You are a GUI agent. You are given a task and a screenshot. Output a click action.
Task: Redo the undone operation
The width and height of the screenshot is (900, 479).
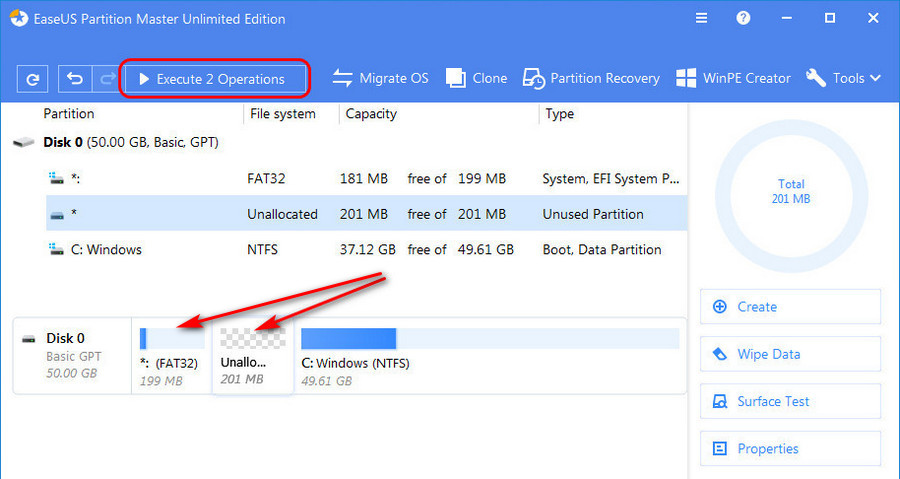point(107,79)
